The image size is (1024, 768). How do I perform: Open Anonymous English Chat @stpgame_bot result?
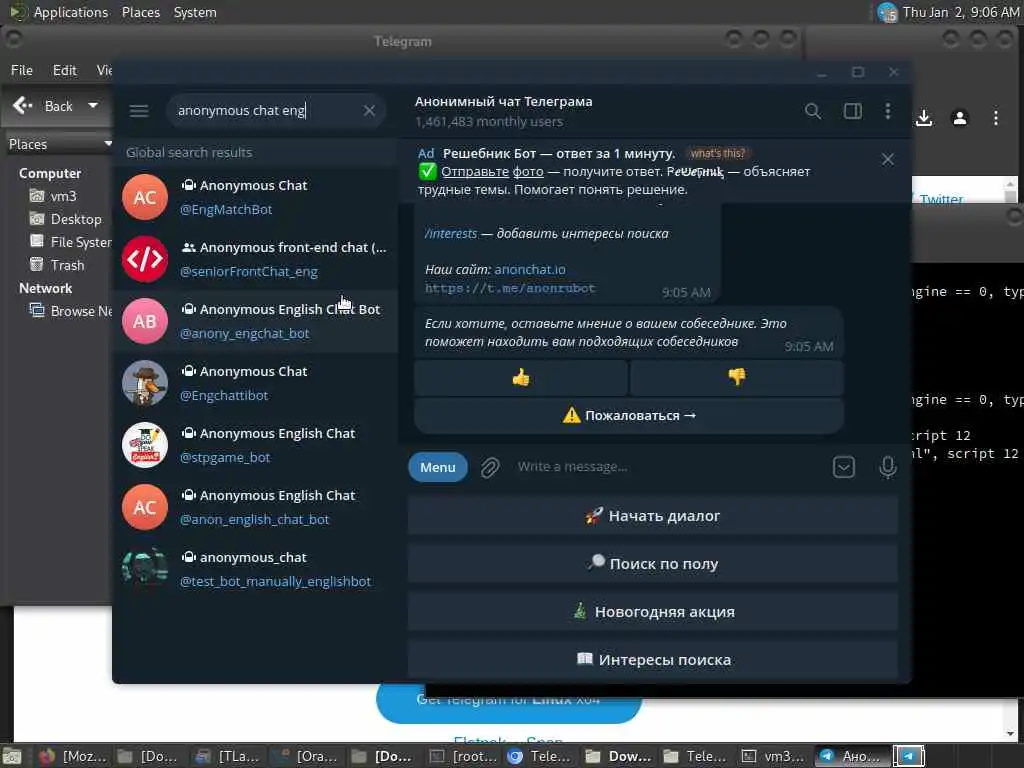pos(255,445)
